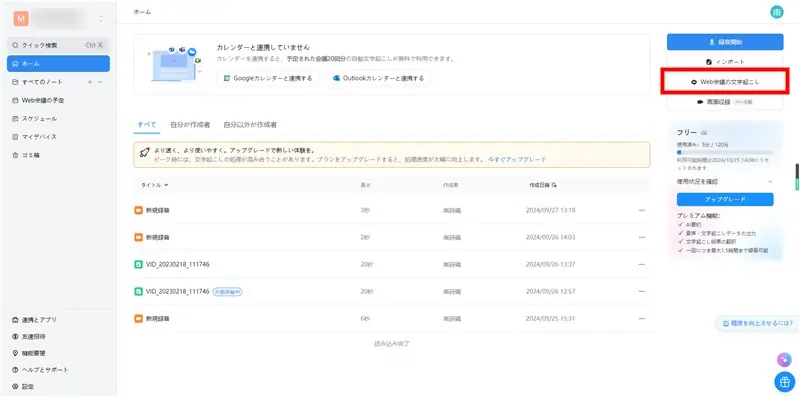Click the 今すぐアップグレード link

click(x=517, y=160)
